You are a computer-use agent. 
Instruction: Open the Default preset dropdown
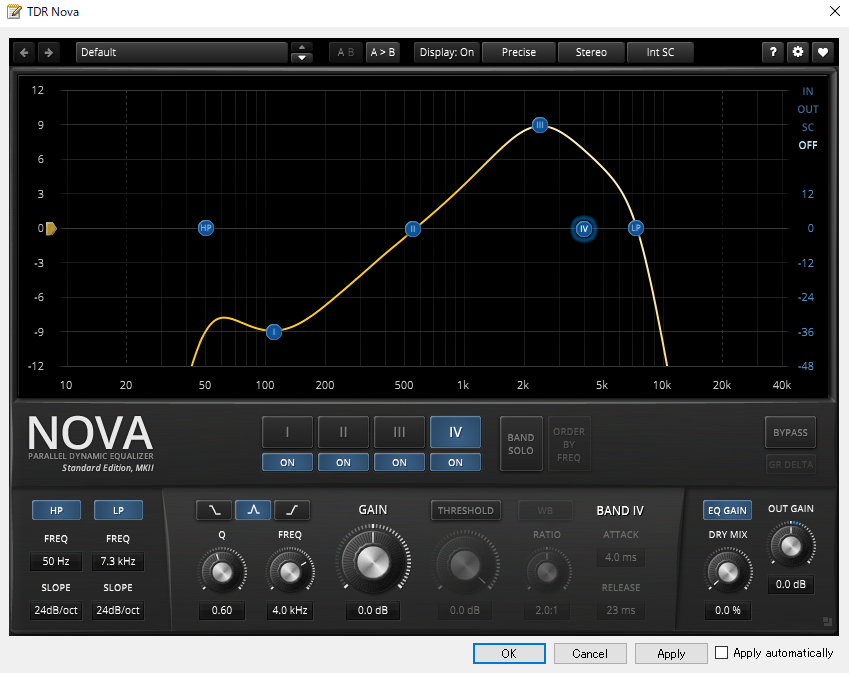pyautogui.click(x=181, y=53)
